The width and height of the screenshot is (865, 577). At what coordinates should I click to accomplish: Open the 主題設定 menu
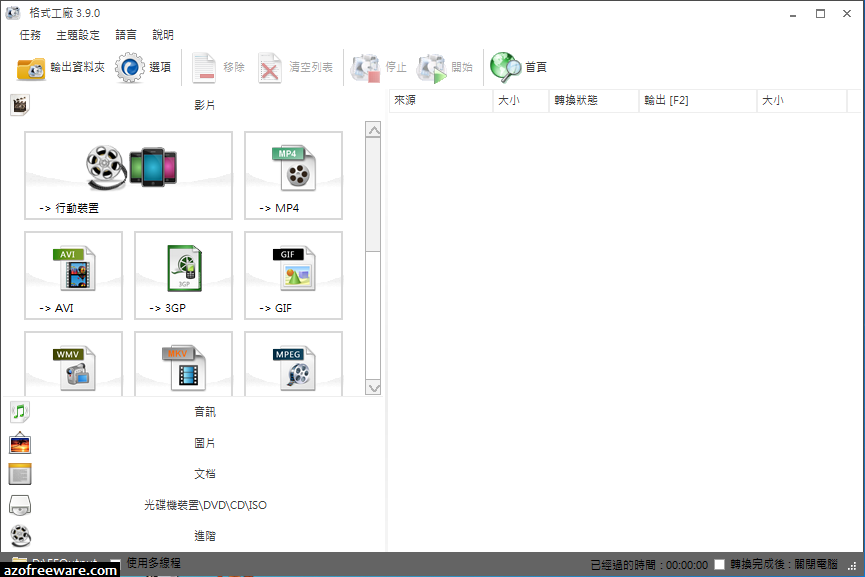[x=78, y=35]
